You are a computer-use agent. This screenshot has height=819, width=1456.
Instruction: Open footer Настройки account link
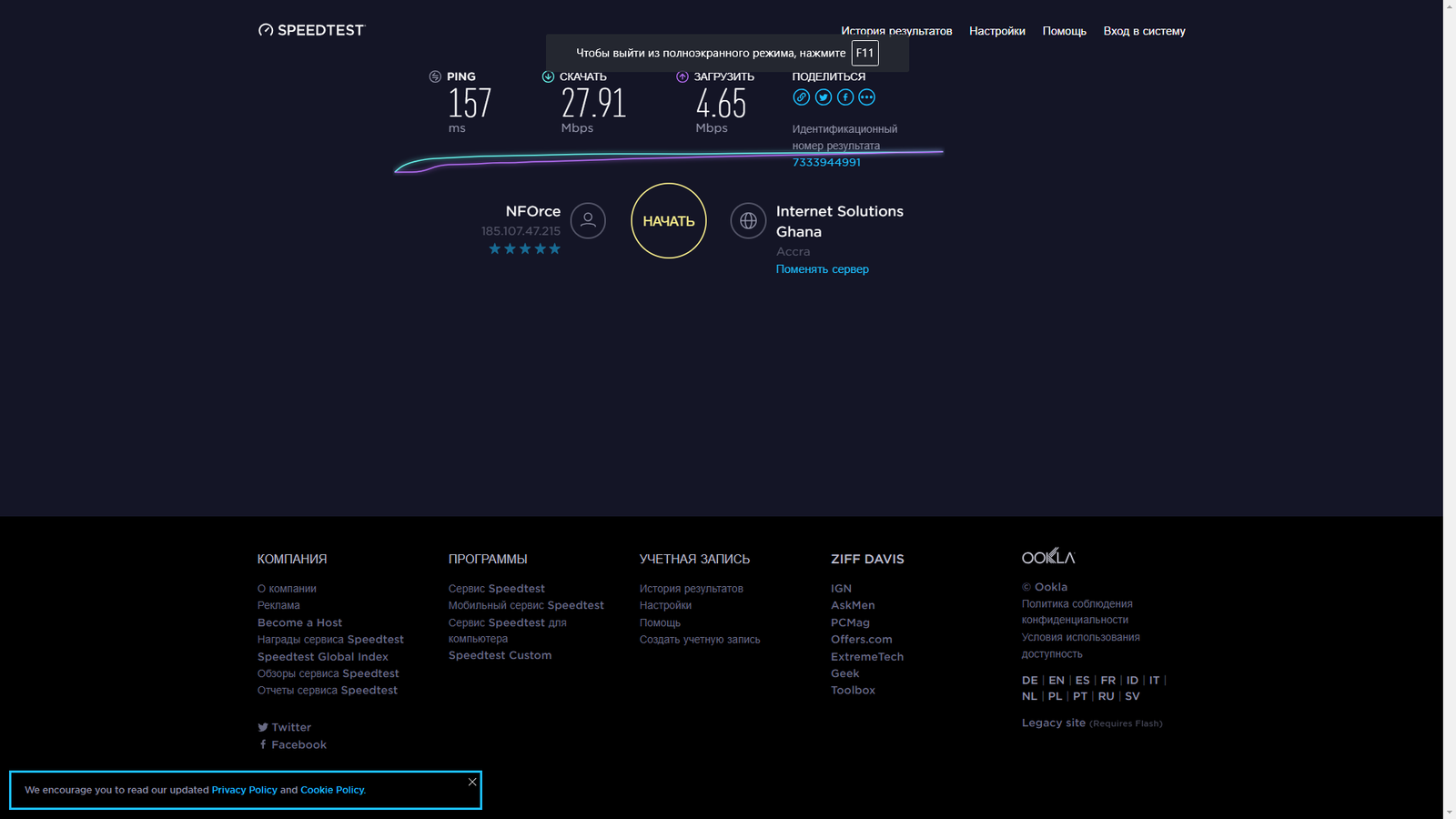click(x=665, y=605)
